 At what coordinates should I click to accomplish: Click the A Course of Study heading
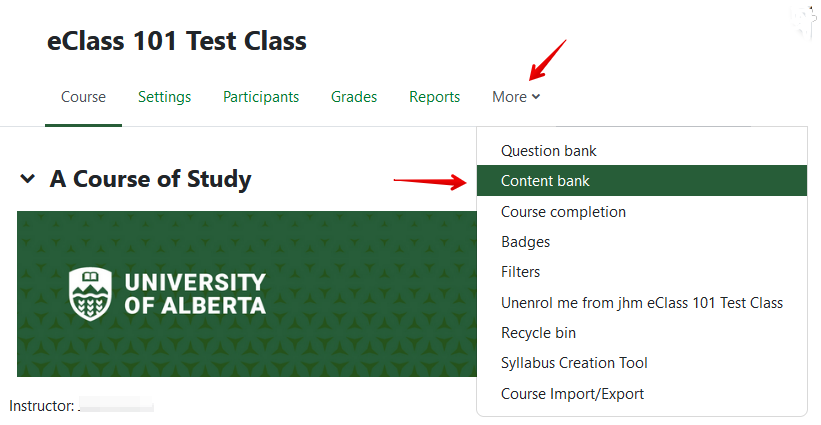150,179
